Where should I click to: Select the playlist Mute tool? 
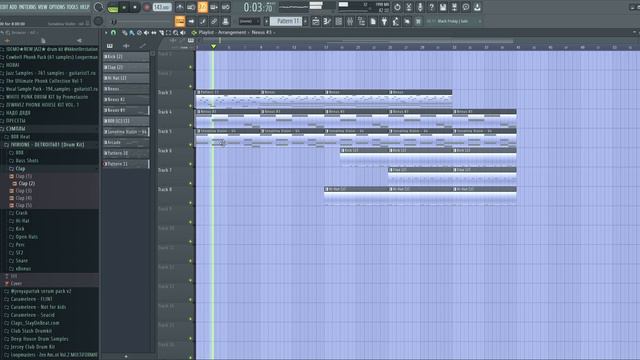click(147, 33)
